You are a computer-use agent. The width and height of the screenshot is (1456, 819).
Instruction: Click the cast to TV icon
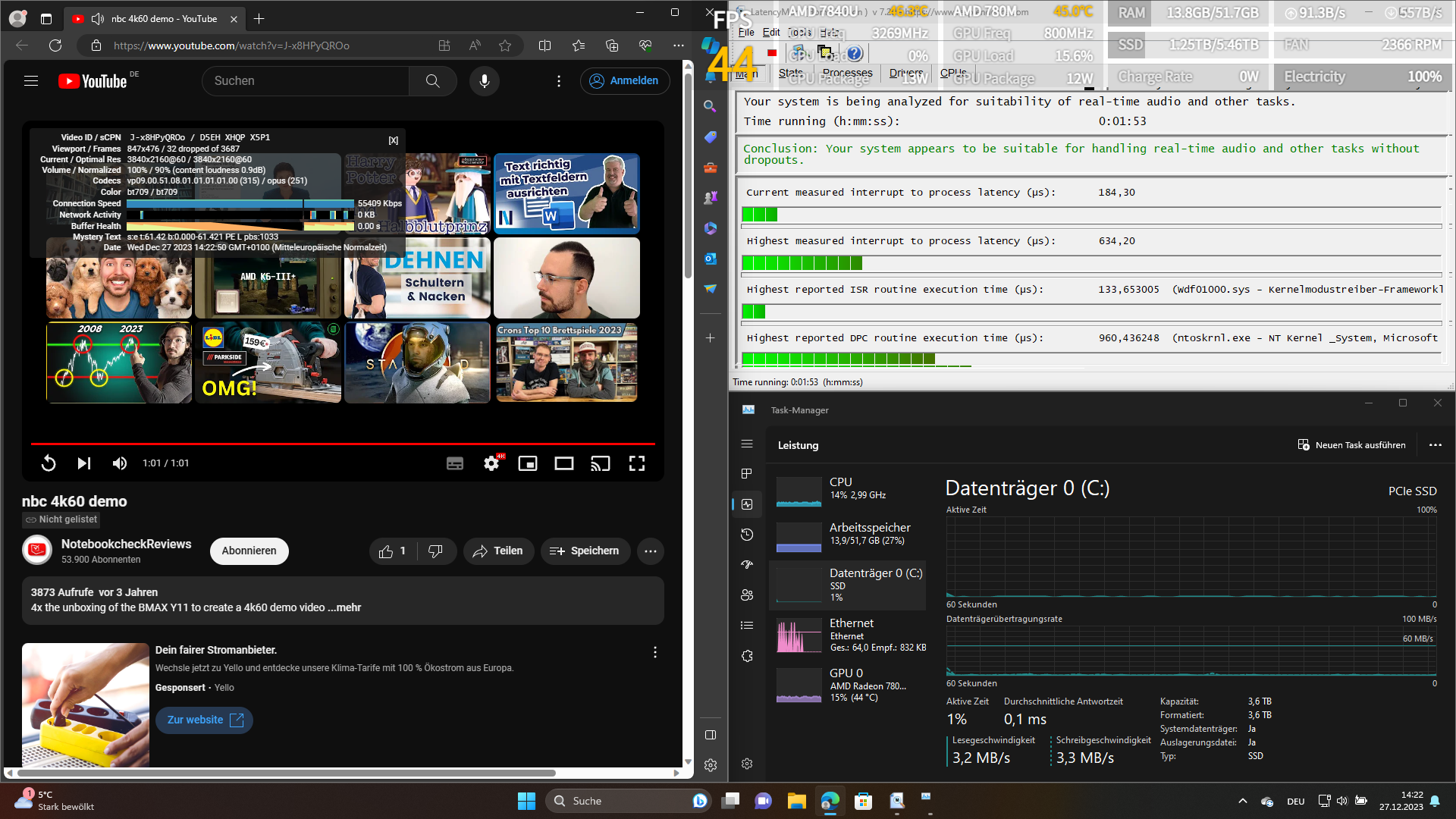pyautogui.click(x=601, y=463)
